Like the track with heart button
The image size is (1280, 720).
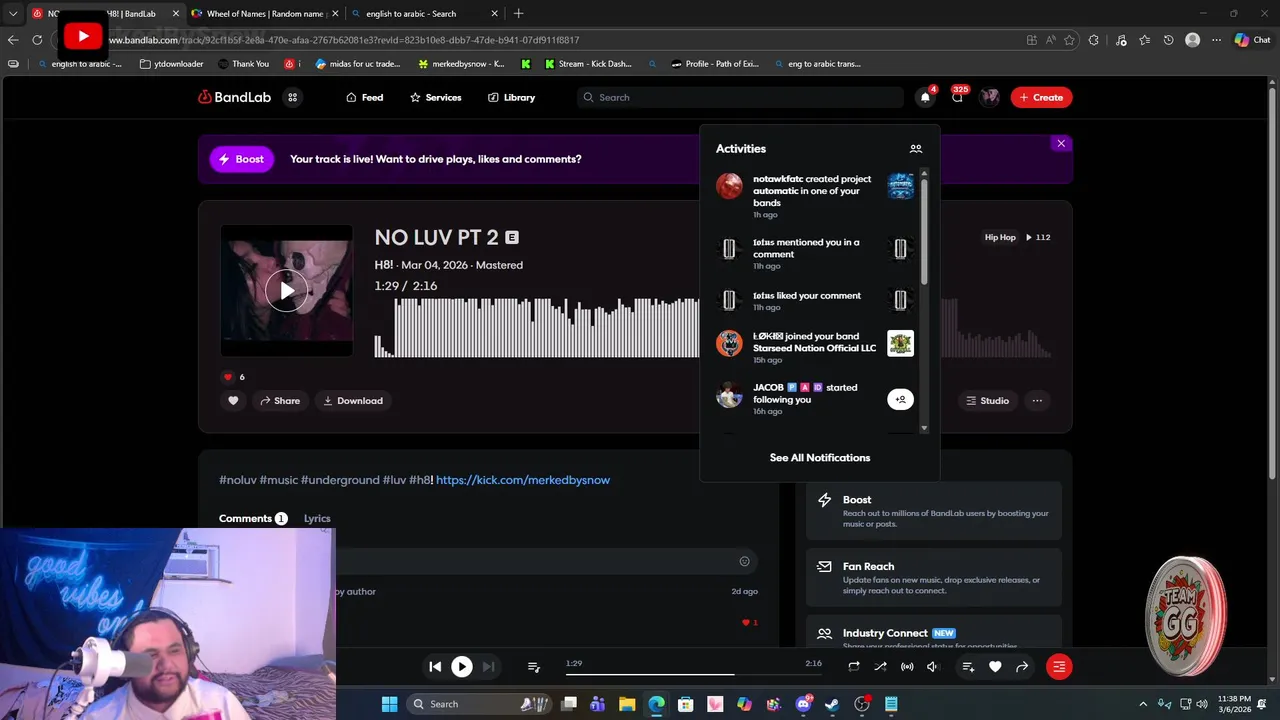click(233, 400)
